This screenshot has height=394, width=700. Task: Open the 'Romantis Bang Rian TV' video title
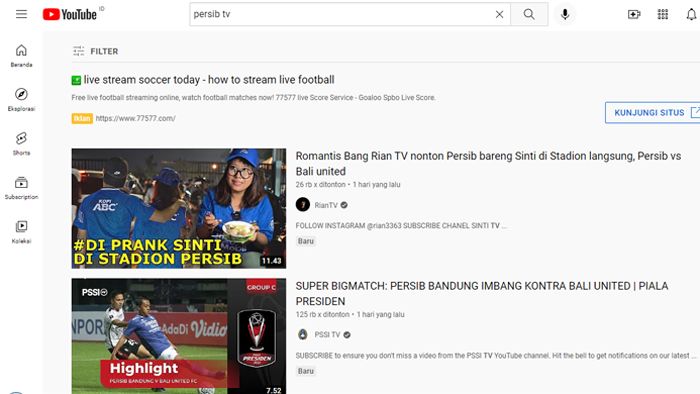pos(488,164)
